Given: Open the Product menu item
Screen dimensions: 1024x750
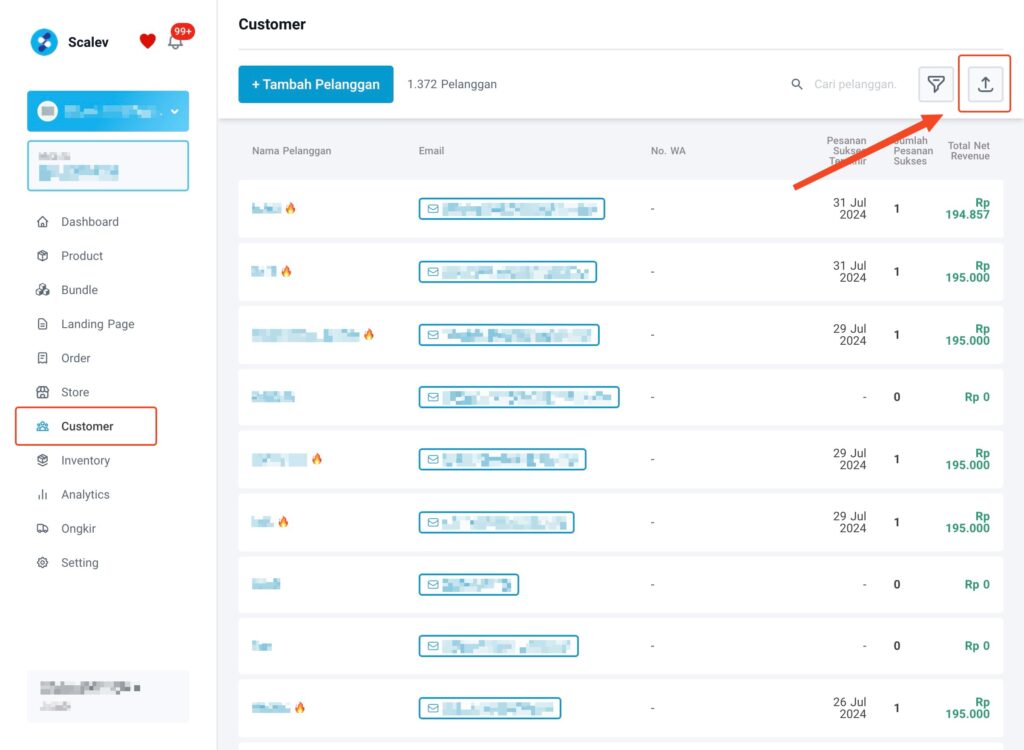Looking at the screenshot, I should click(x=82, y=255).
